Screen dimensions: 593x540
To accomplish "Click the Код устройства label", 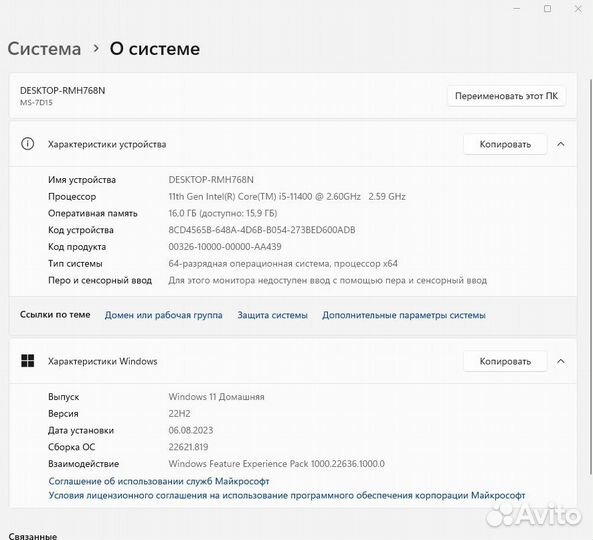I will pos(81,230).
